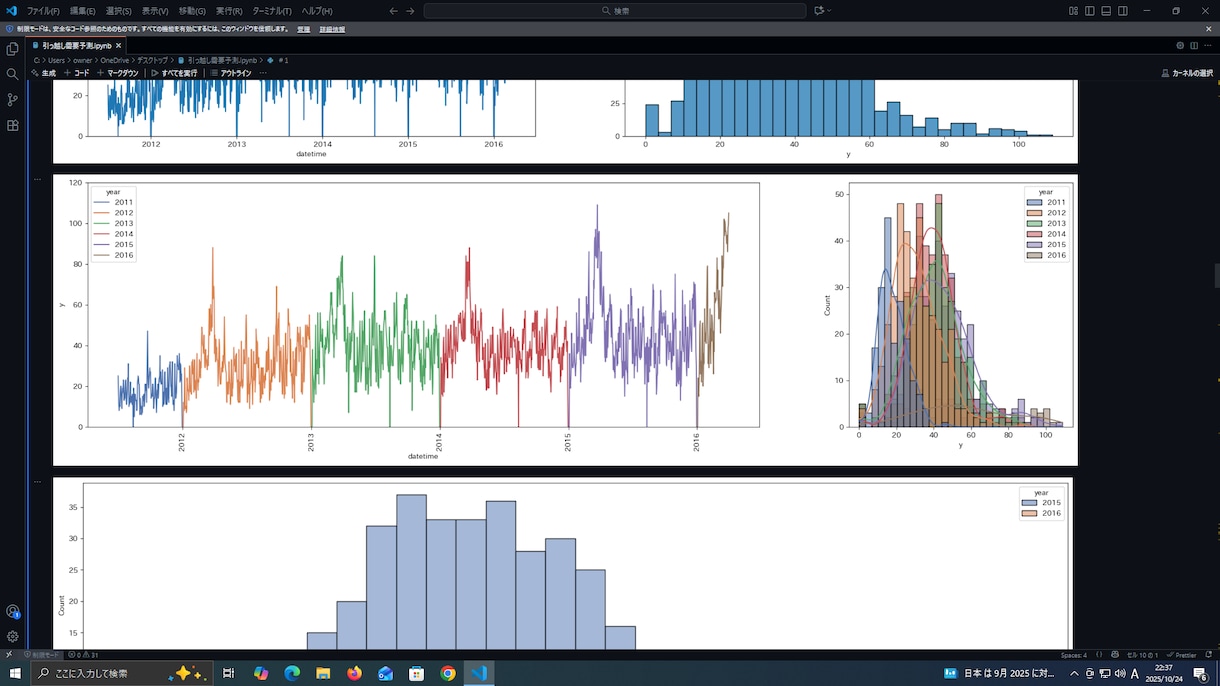
Task: Open the ターミナル(T) menu
Action: pos(272,11)
